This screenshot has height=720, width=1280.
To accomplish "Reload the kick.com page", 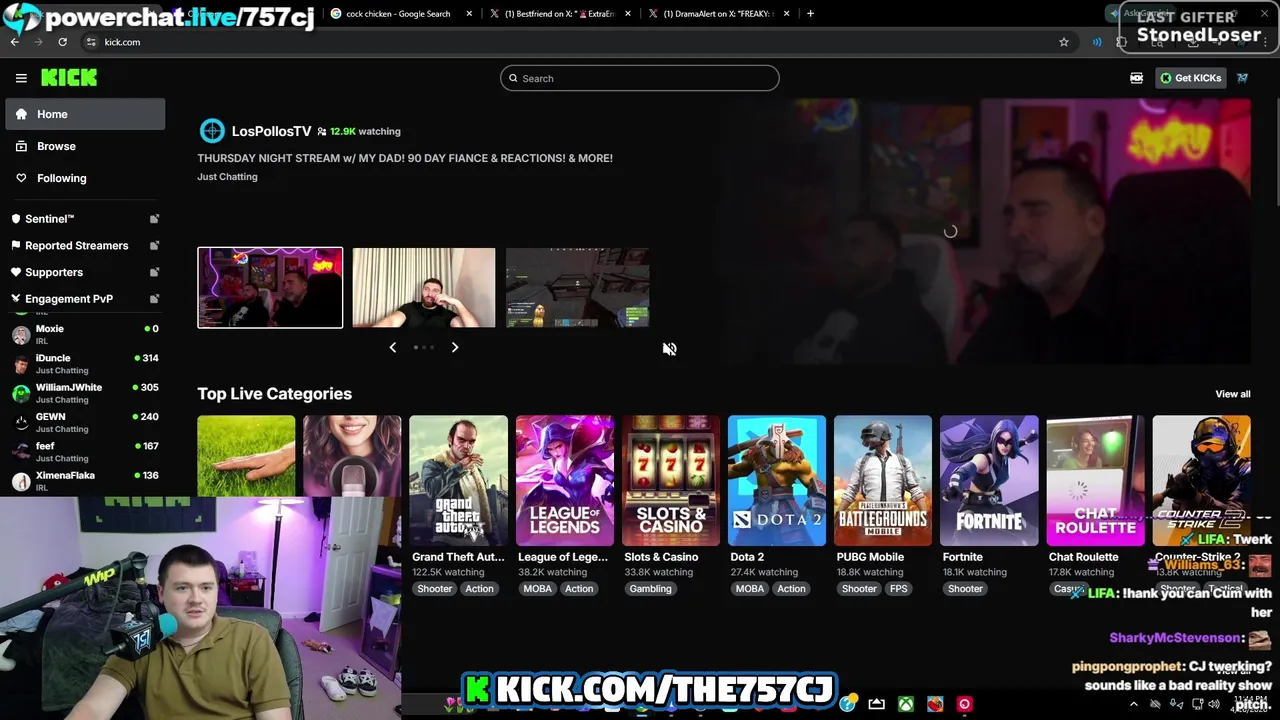I will click(62, 42).
